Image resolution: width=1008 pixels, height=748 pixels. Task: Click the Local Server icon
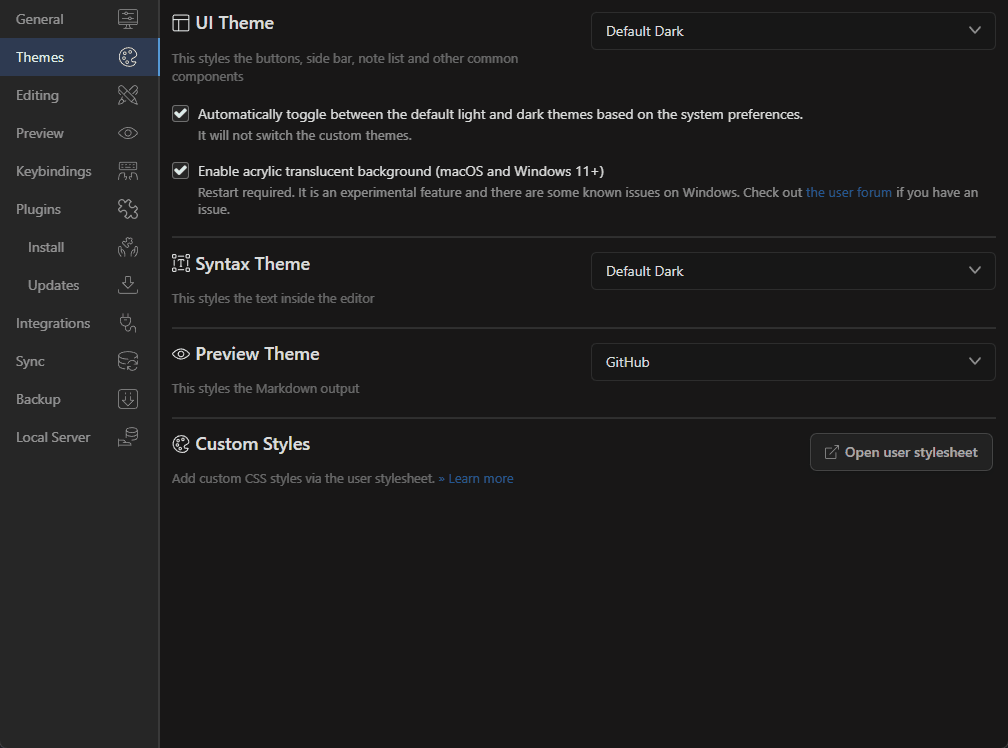coord(128,437)
